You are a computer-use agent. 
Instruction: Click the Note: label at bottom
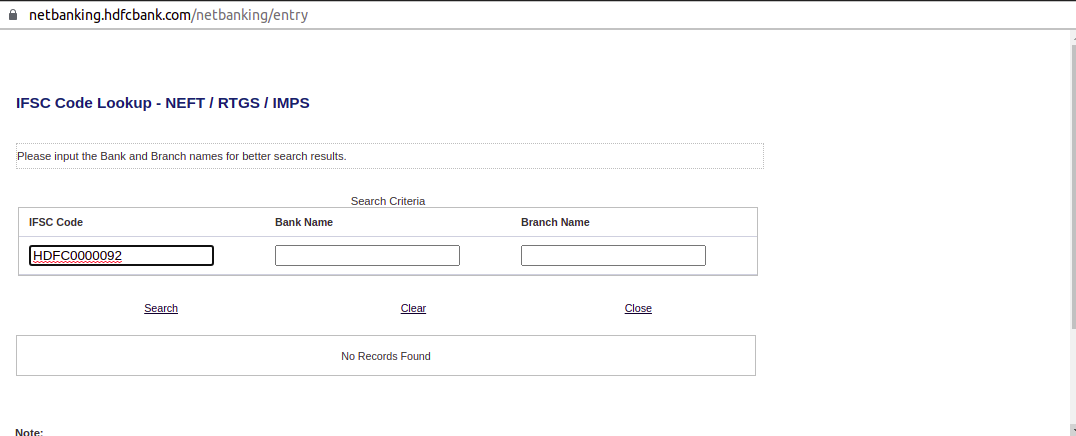[30, 432]
